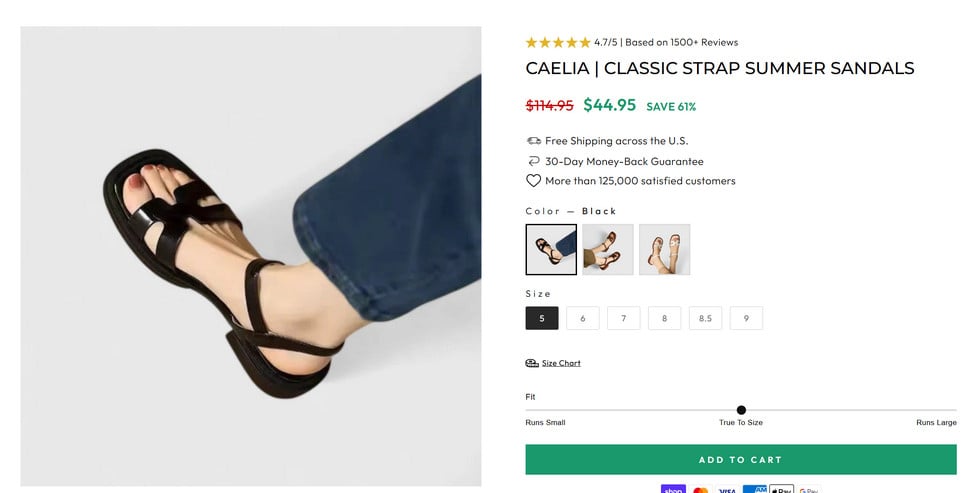Click the American Express payment icon

pos(754,490)
